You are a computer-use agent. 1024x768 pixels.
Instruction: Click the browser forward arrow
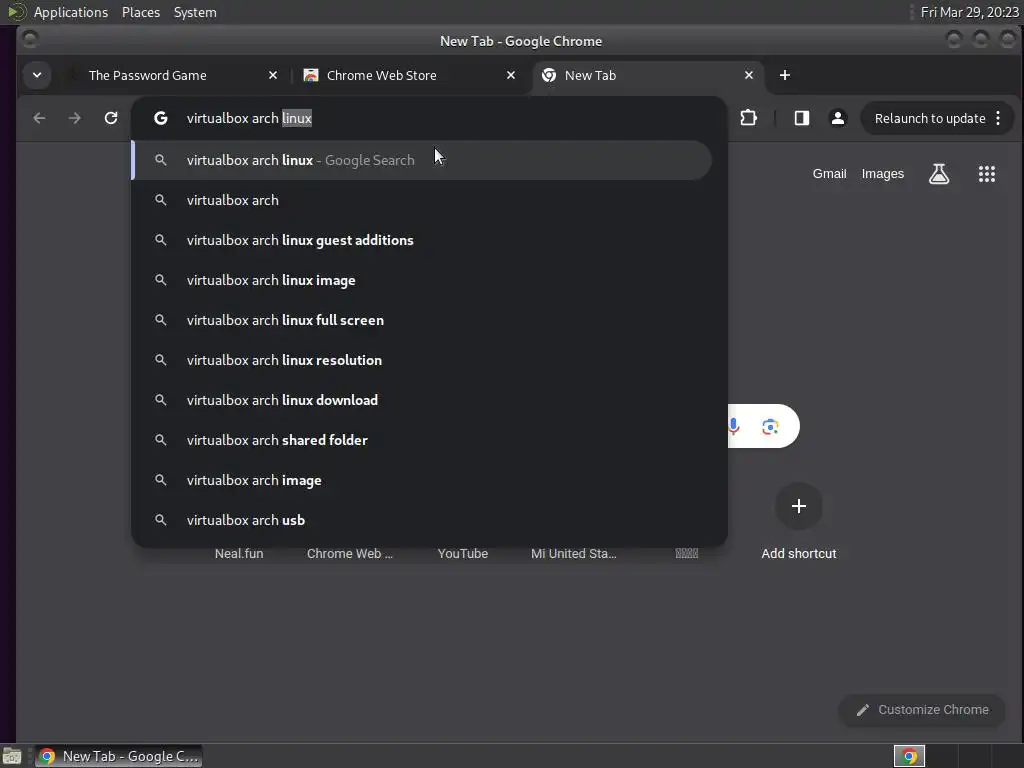(75, 118)
